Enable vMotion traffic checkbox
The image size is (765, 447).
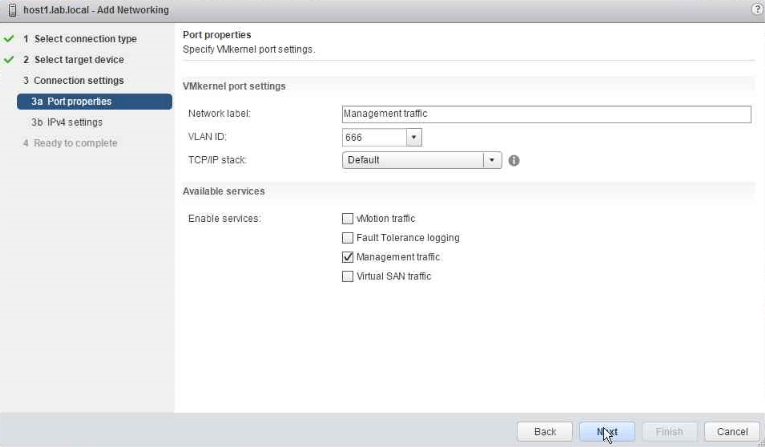348,218
